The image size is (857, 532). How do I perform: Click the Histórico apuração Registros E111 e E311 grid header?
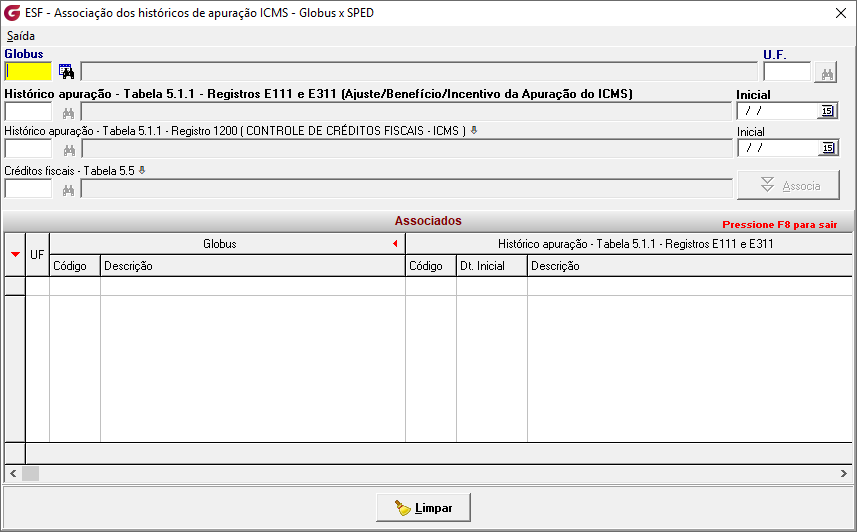[629, 244]
